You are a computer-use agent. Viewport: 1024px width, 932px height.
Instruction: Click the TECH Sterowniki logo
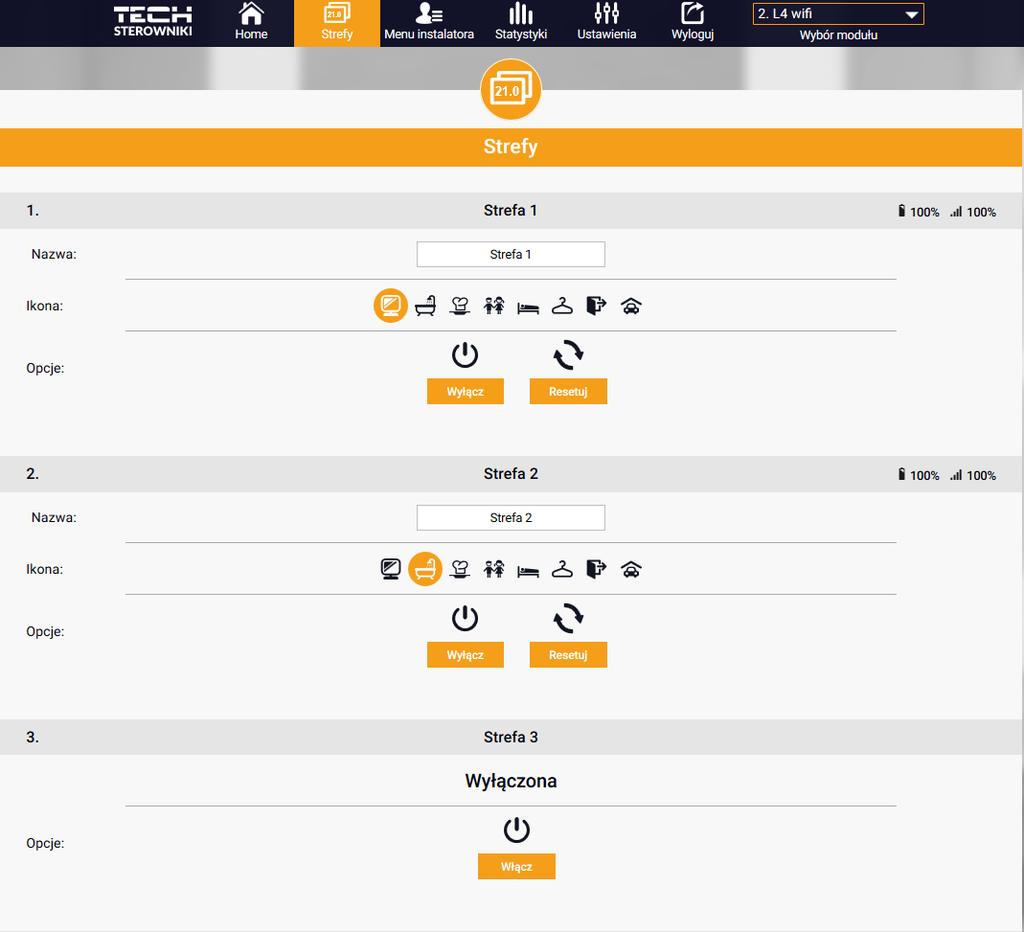click(x=153, y=22)
